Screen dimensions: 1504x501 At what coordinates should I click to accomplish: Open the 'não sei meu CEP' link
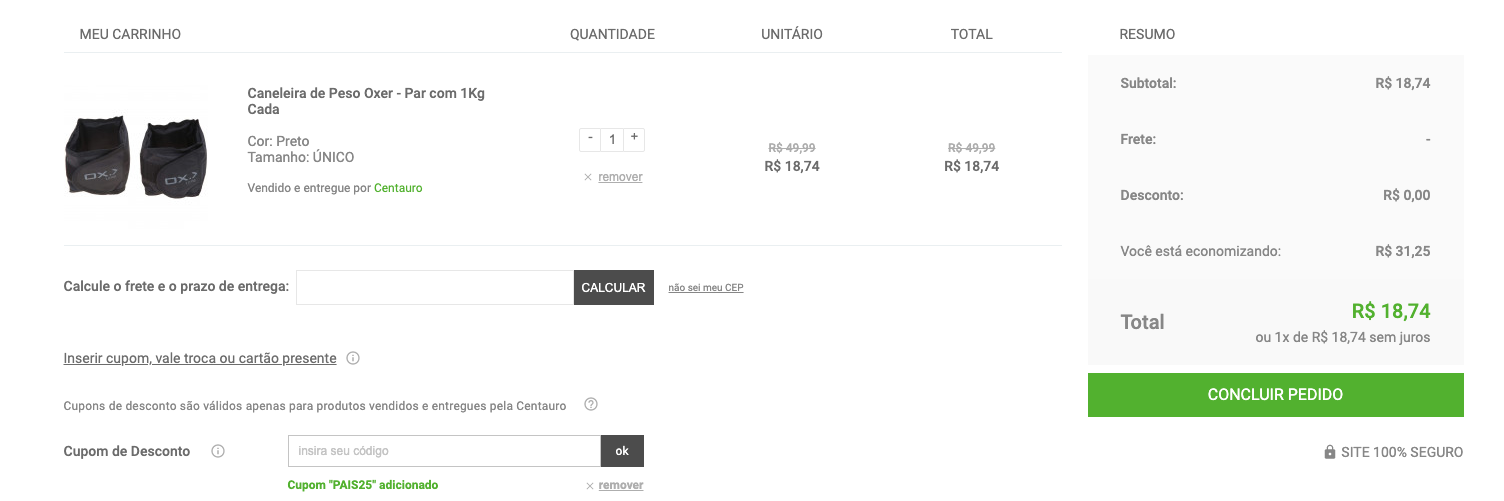pyautogui.click(x=706, y=288)
